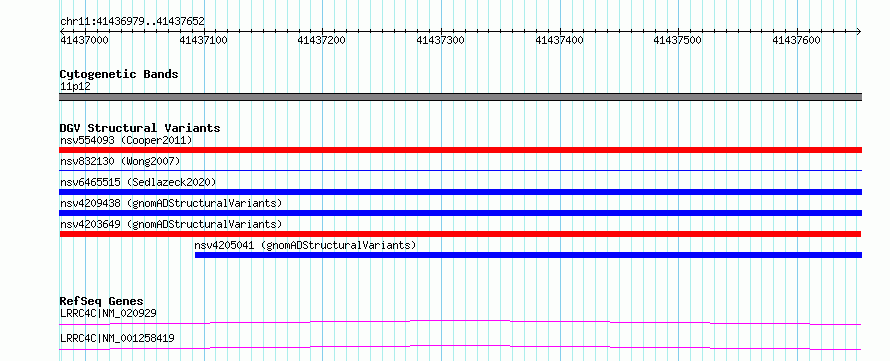Image resolution: width=890 pixels, height=361 pixels.
Task: Click ruler position 41437400
Action: pos(560,40)
